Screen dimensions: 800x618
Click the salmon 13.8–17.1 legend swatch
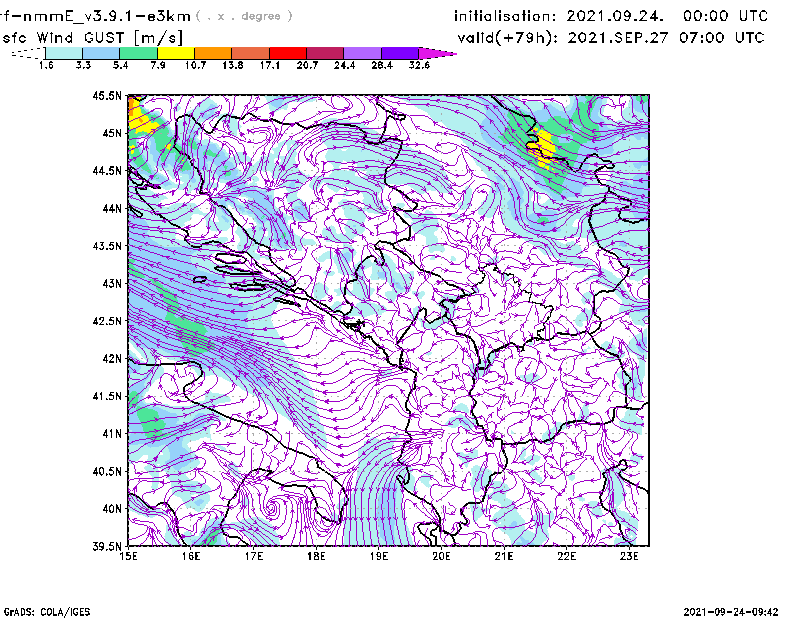(x=251, y=53)
